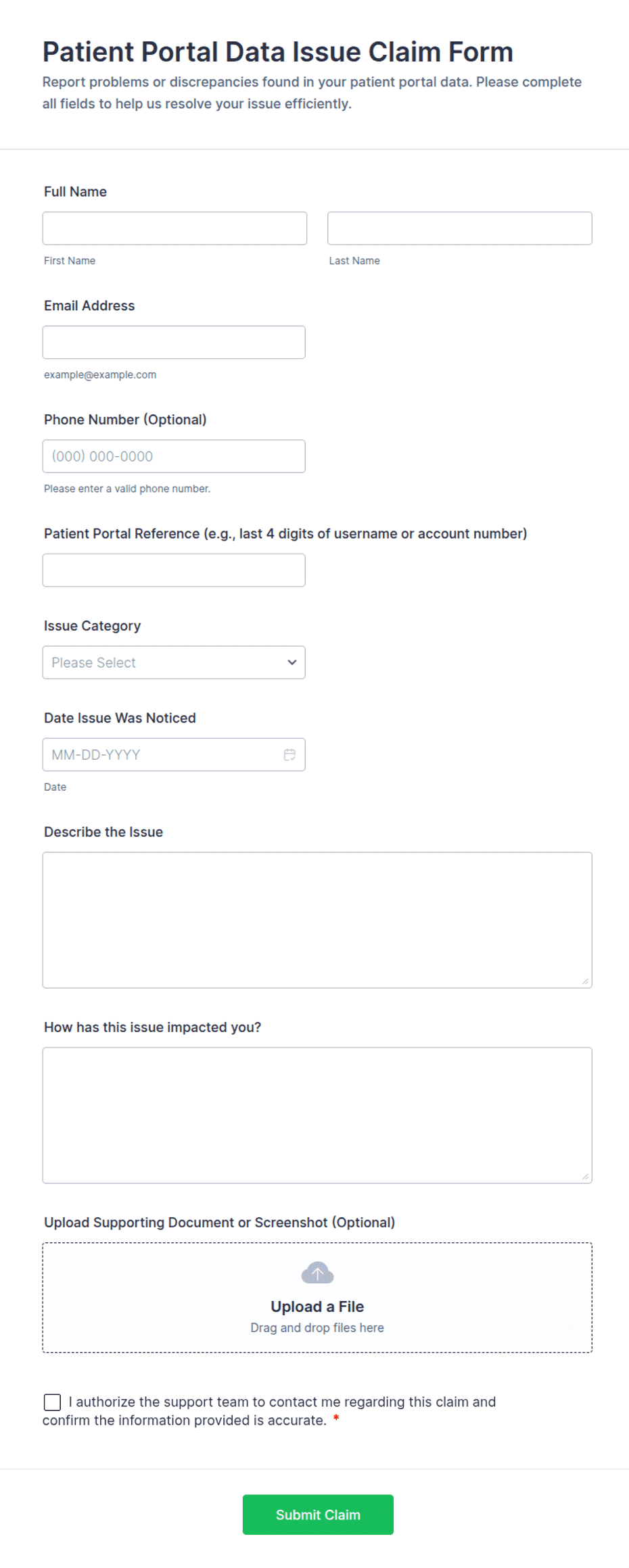Click resize handle of impact textarea
629x1568 pixels.
[585, 1176]
